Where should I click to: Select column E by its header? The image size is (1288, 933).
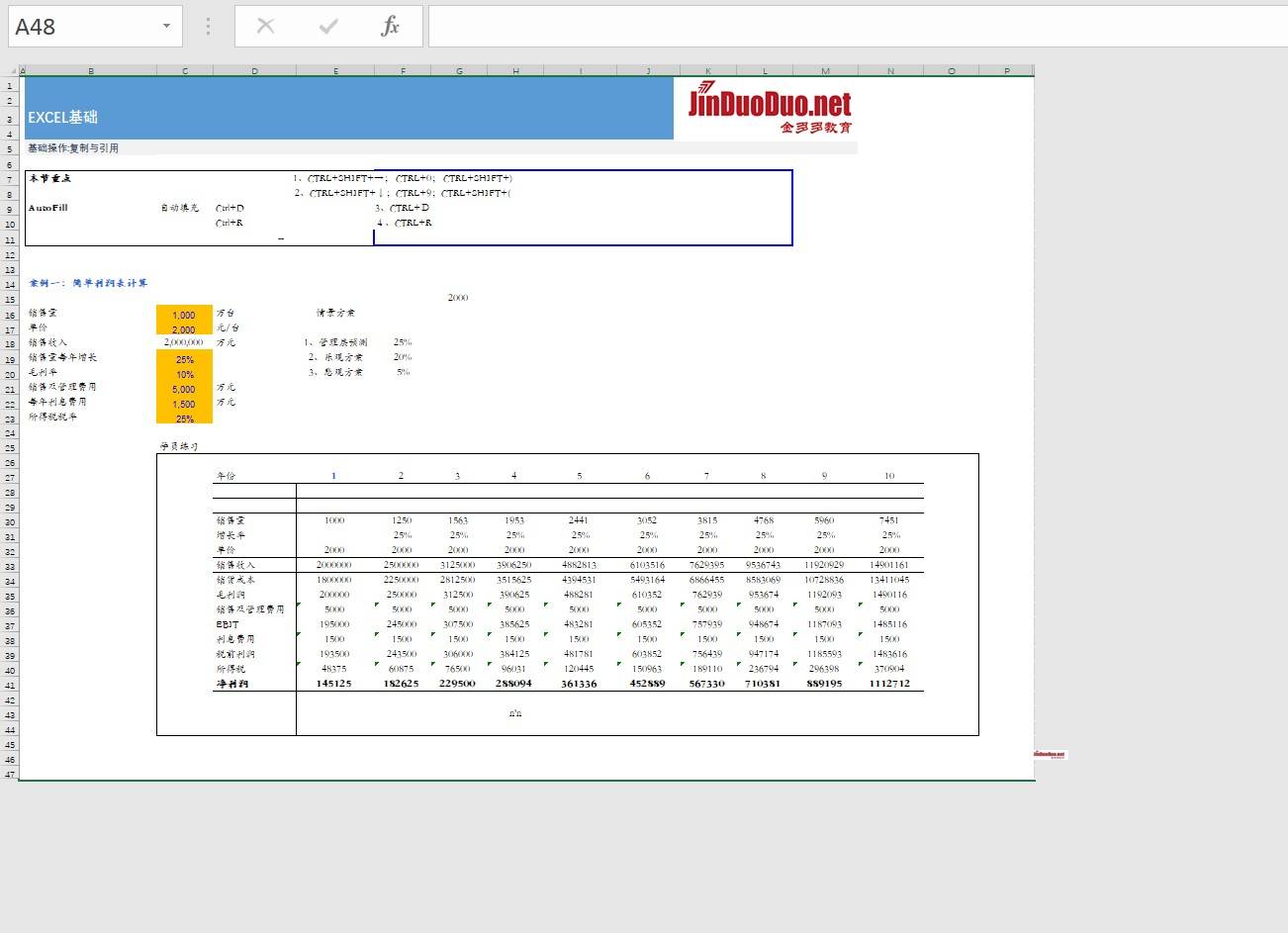point(335,71)
